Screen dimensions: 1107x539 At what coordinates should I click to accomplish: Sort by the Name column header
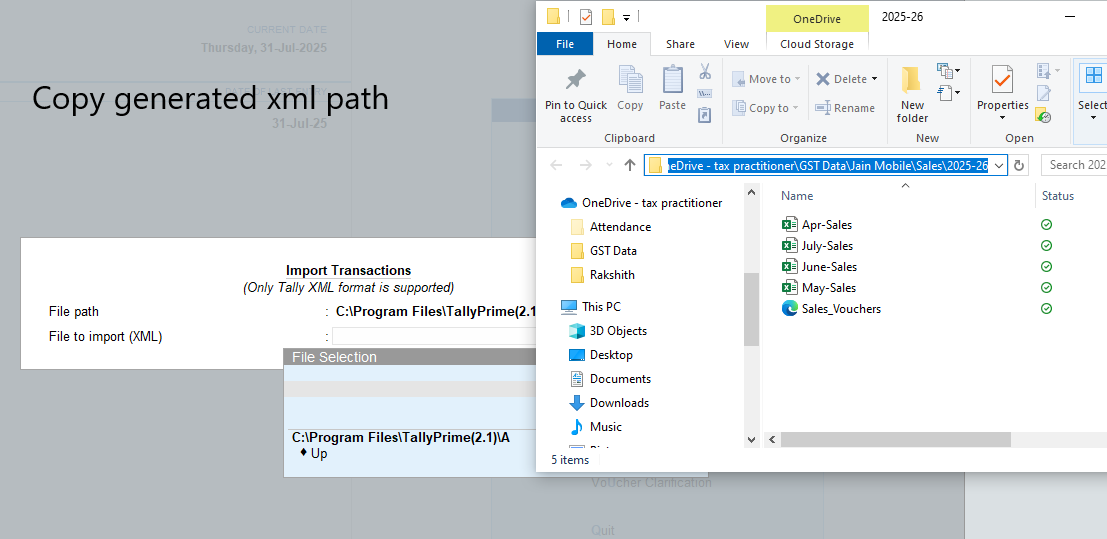click(x=797, y=196)
